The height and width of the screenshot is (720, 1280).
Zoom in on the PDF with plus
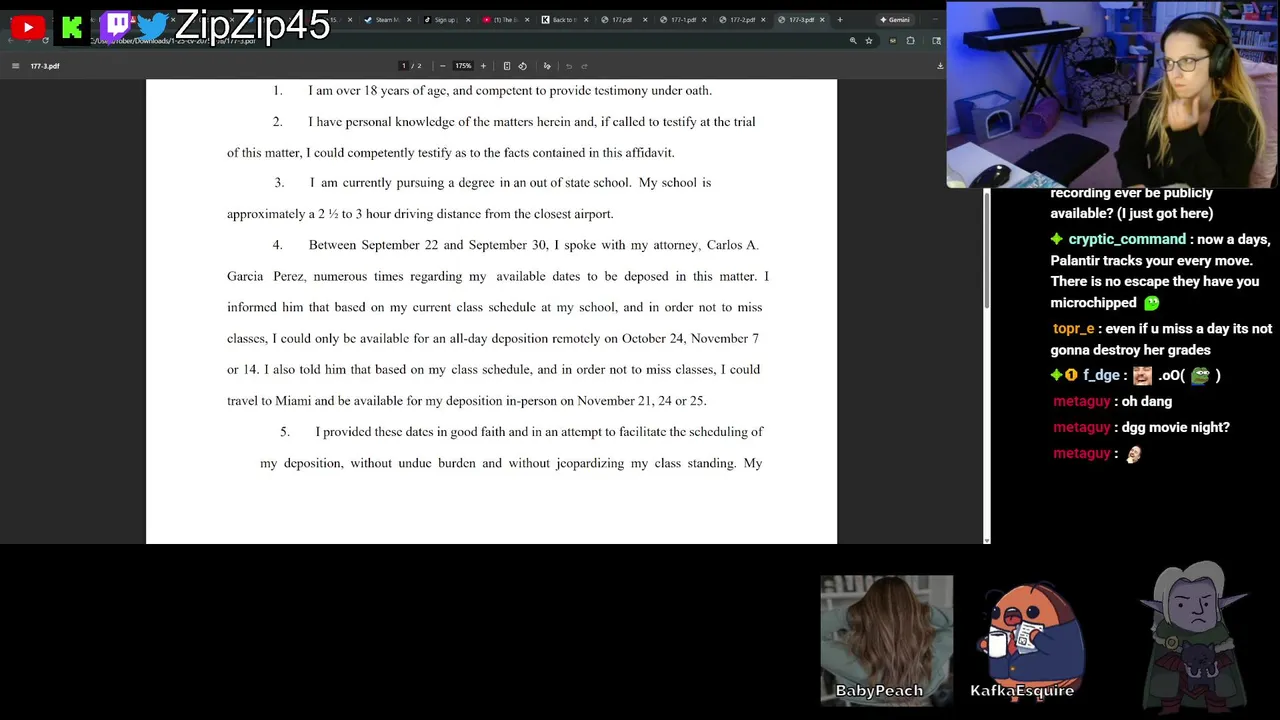click(483, 66)
